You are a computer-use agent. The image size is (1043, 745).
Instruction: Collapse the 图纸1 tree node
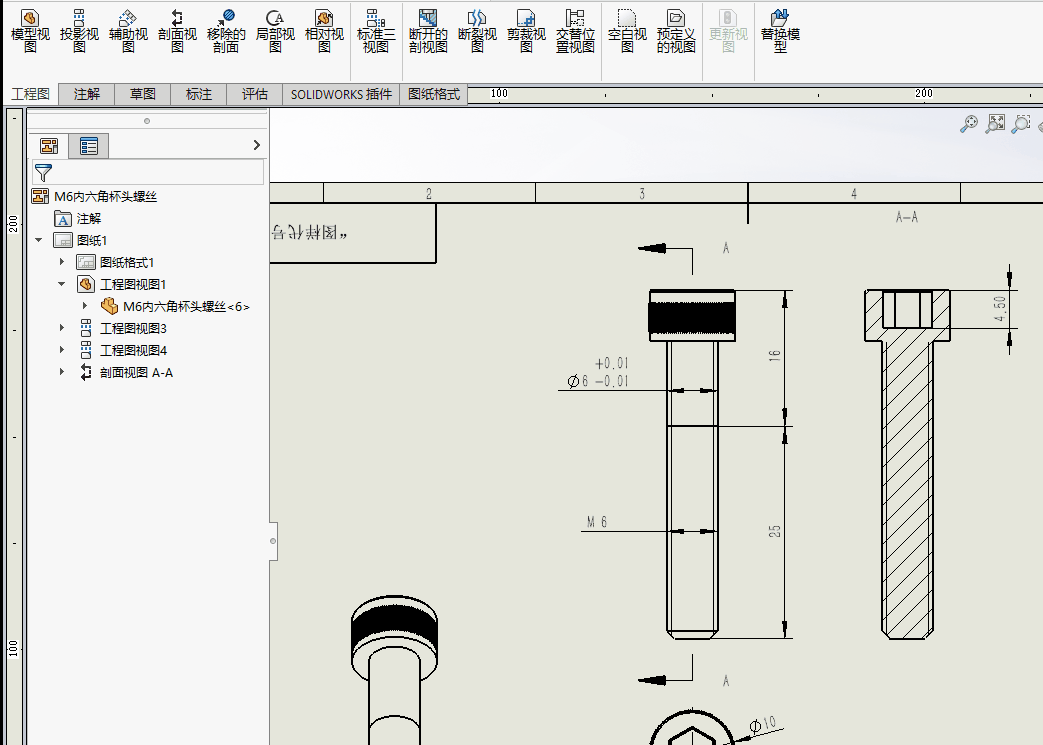pos(39,240)
